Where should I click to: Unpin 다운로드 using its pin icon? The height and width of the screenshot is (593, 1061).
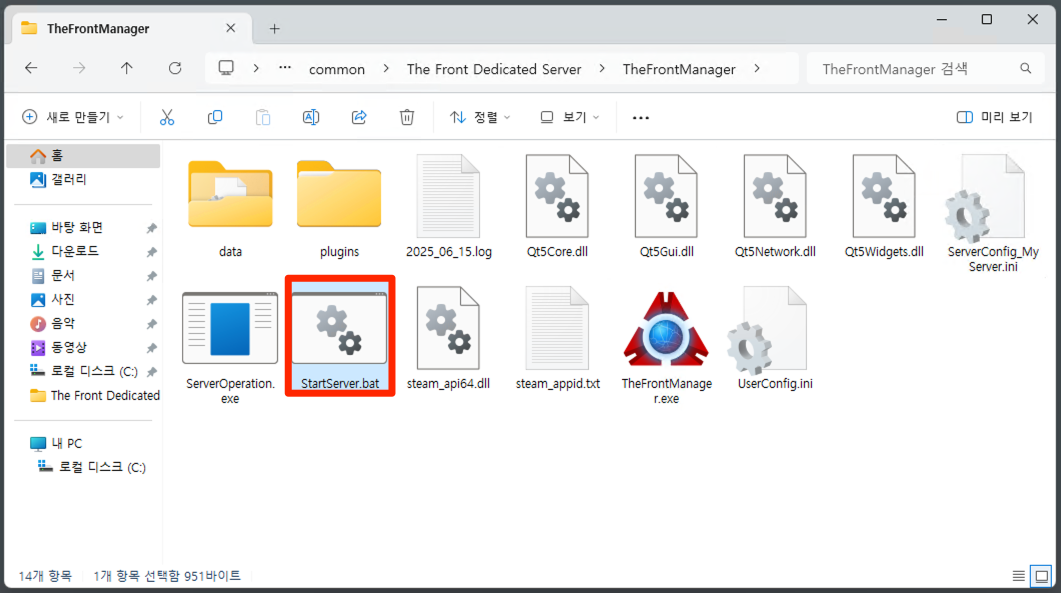pos(152,252)
